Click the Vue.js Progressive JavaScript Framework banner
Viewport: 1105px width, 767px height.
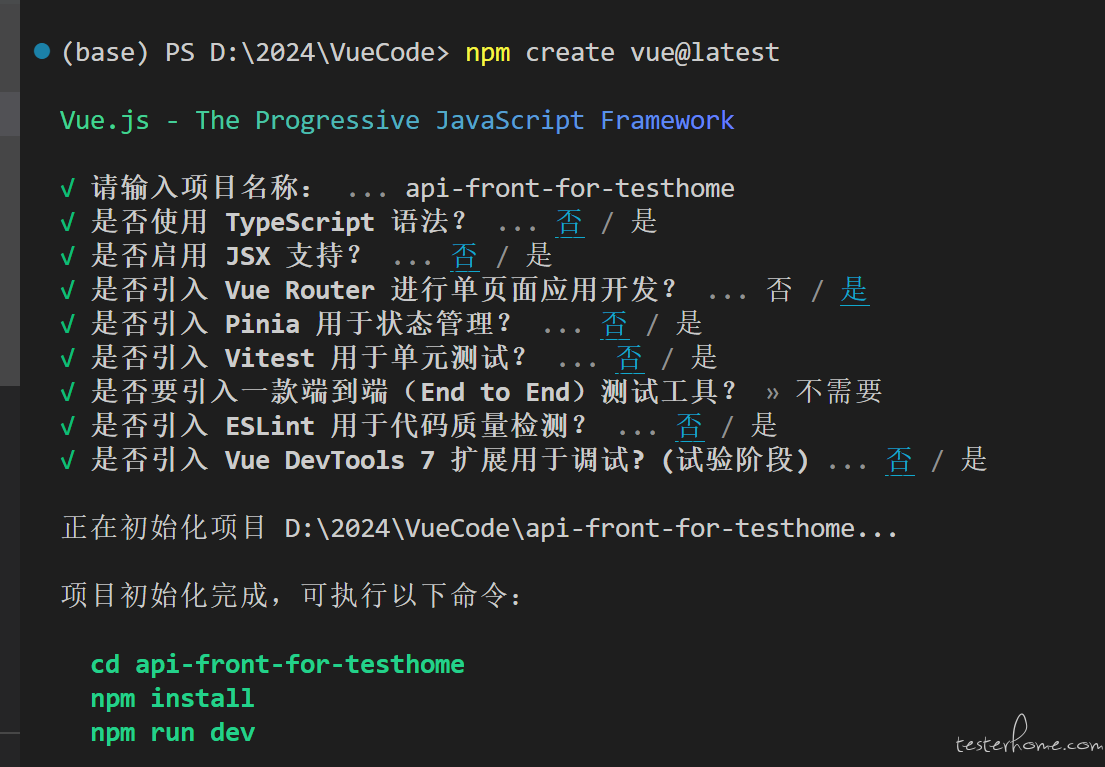tap(397, 121)
